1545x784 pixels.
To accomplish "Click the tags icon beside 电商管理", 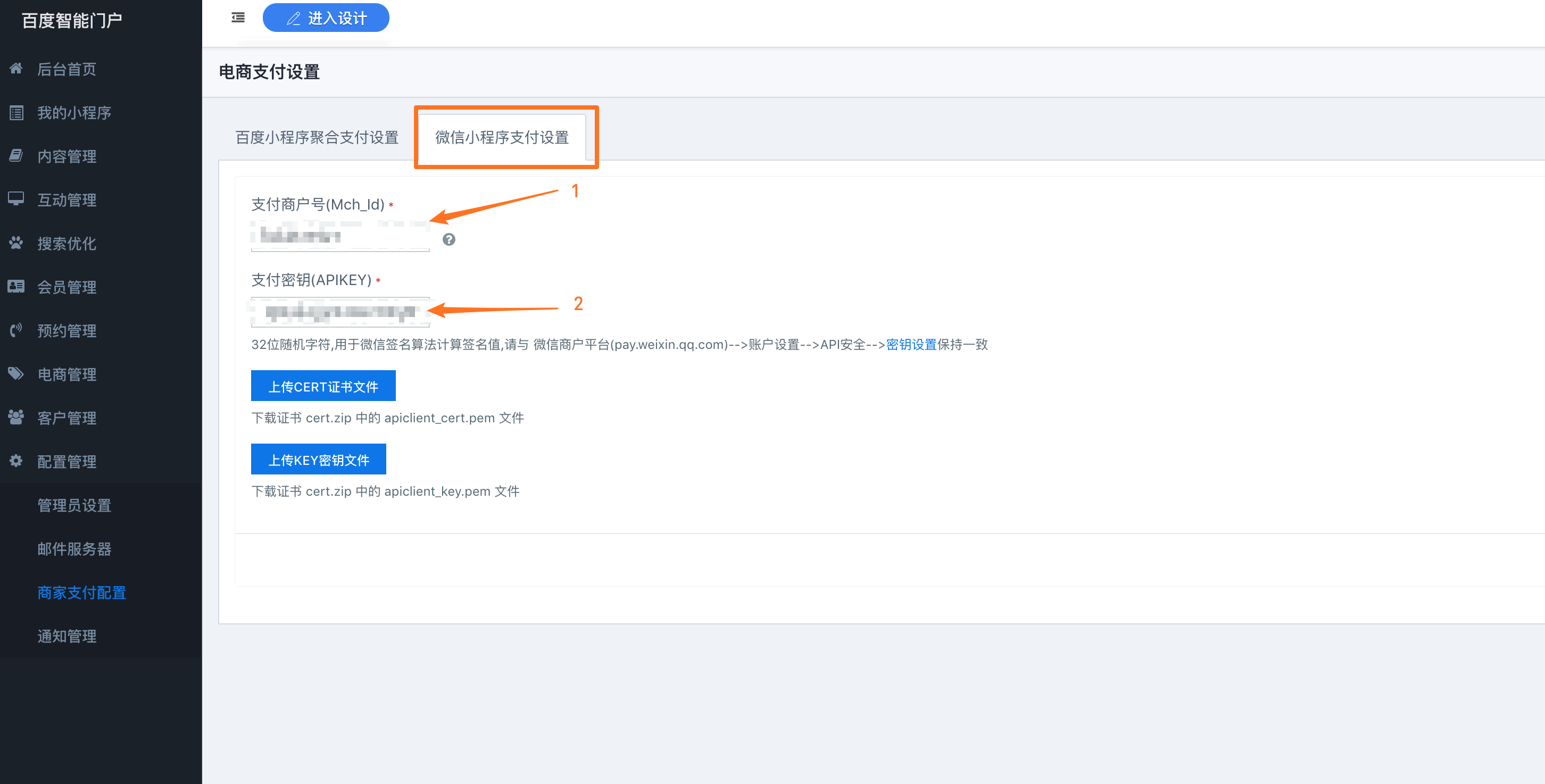I will pos(16,374).
